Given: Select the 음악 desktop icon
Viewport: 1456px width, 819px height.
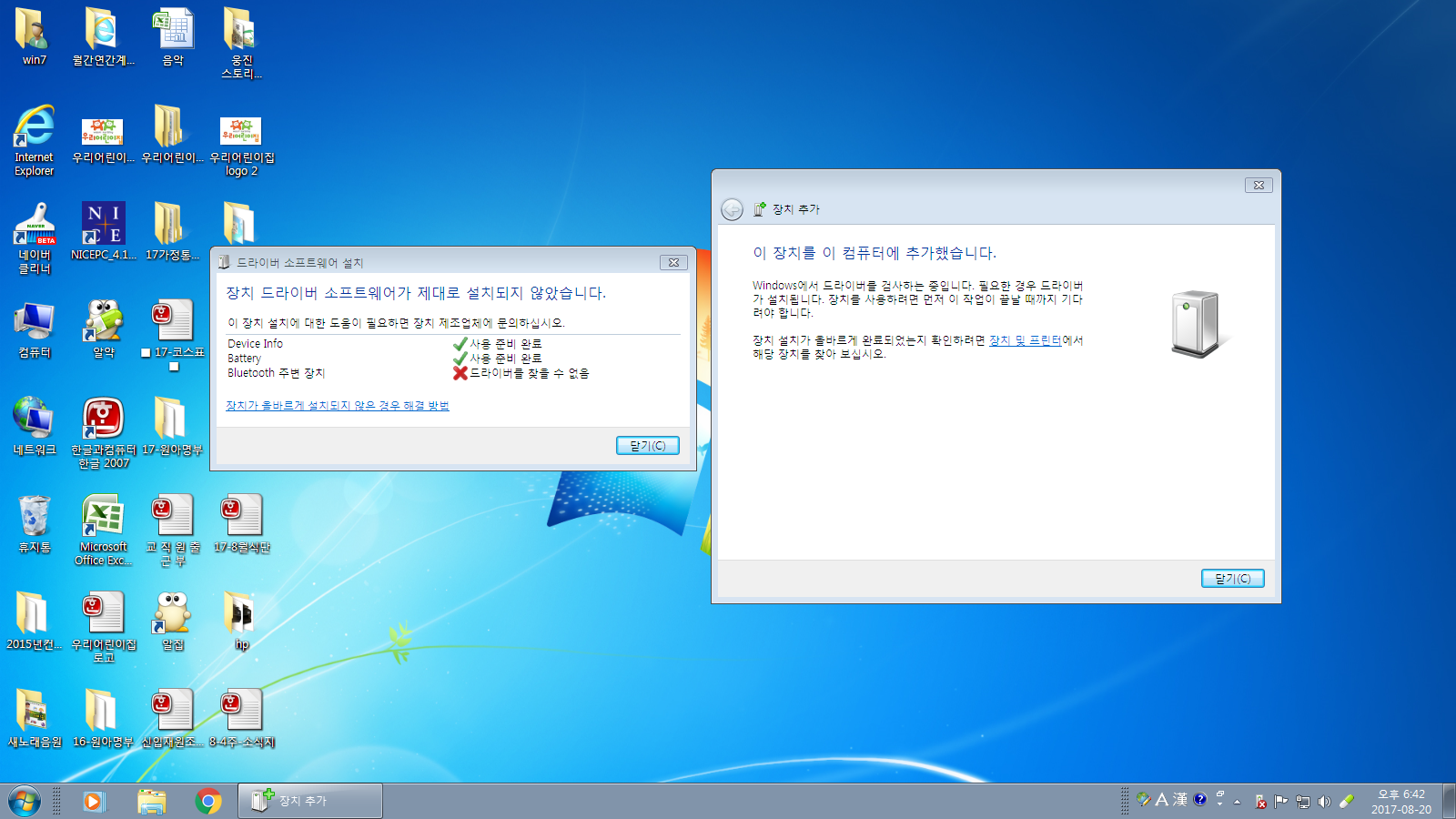Looking at the screenshot, I should pos(173,36).
